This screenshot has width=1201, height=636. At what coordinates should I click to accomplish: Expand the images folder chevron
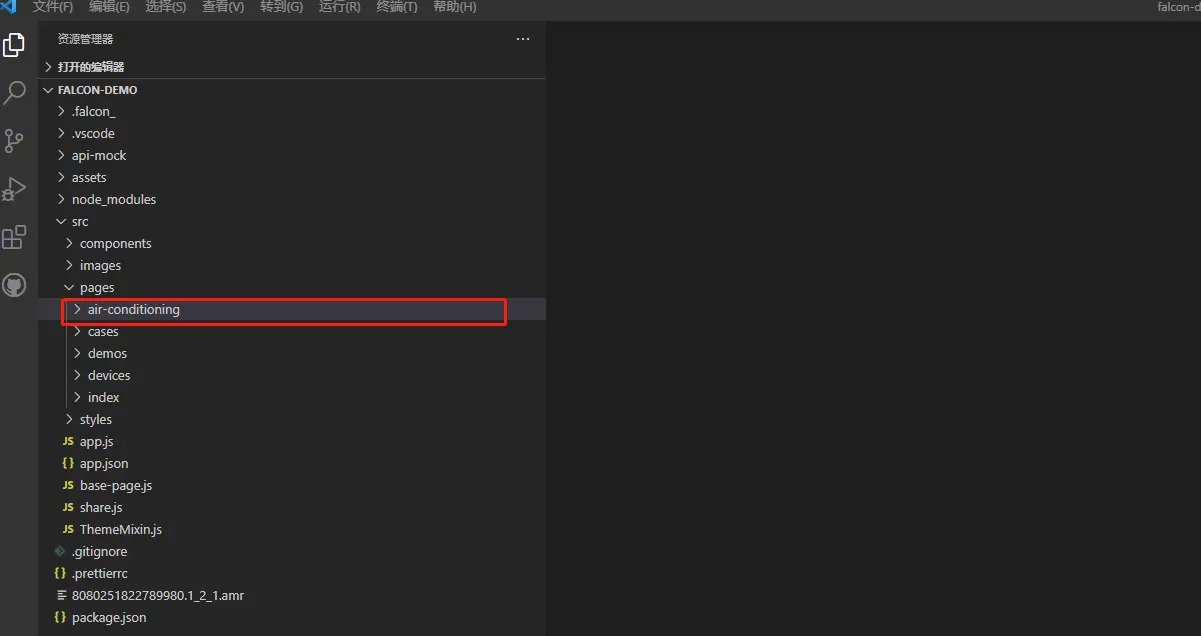click(x=70, y=265)
